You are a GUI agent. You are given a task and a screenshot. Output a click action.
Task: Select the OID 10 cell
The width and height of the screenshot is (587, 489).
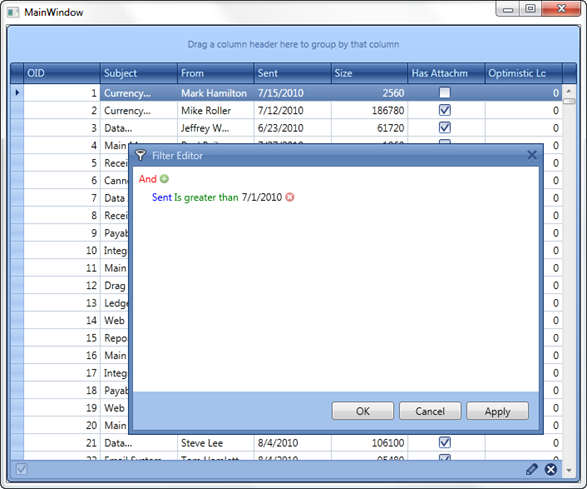pyautogui.click(x=62, y=250)
